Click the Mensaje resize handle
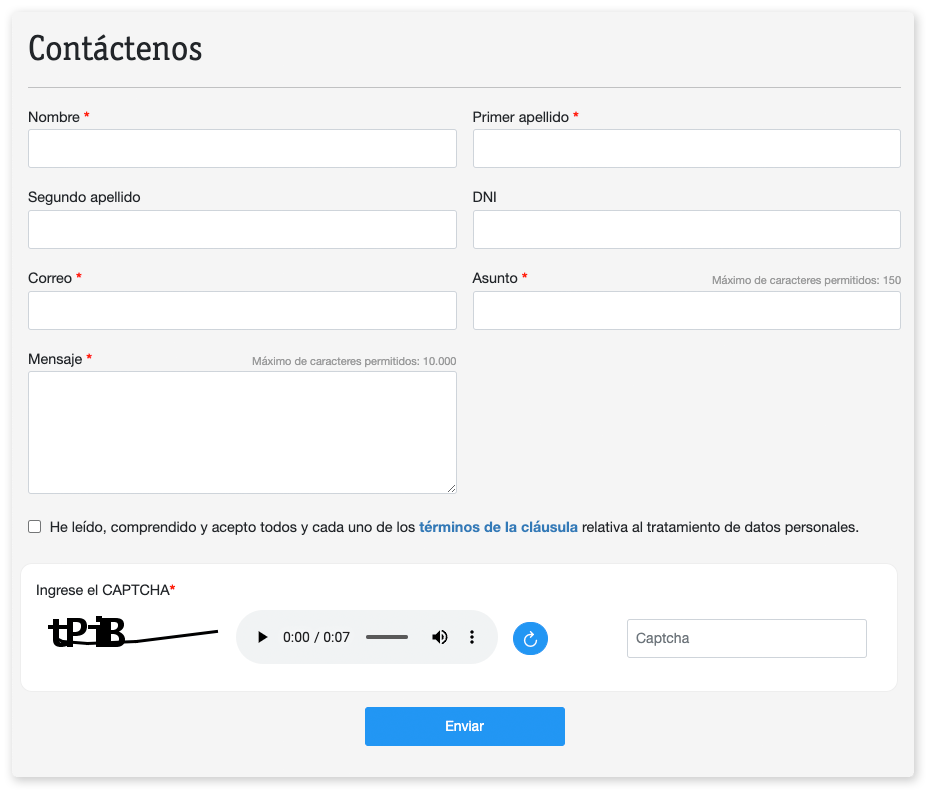 point(451,488)
